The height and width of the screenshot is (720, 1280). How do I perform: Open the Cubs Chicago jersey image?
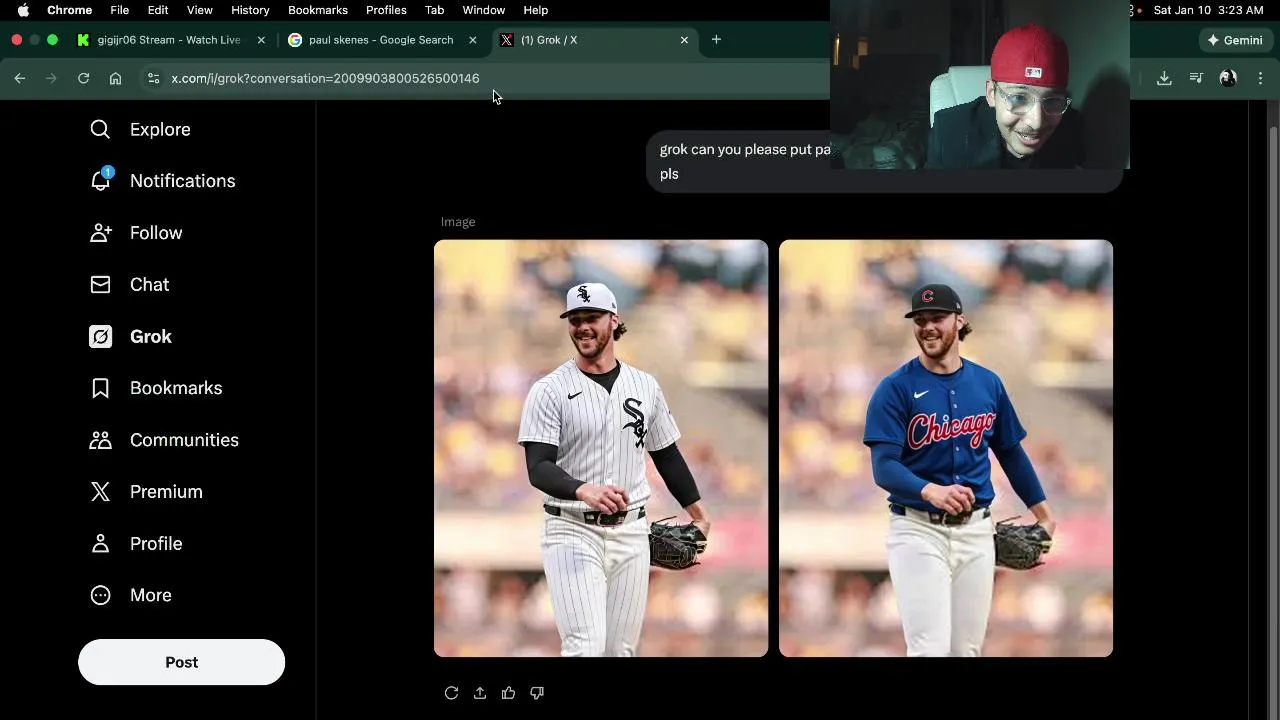(x=946, y=448)
